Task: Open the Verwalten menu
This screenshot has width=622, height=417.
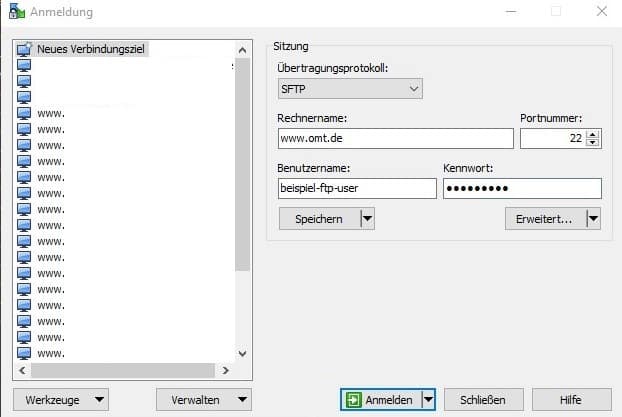Action: point(203,400)
